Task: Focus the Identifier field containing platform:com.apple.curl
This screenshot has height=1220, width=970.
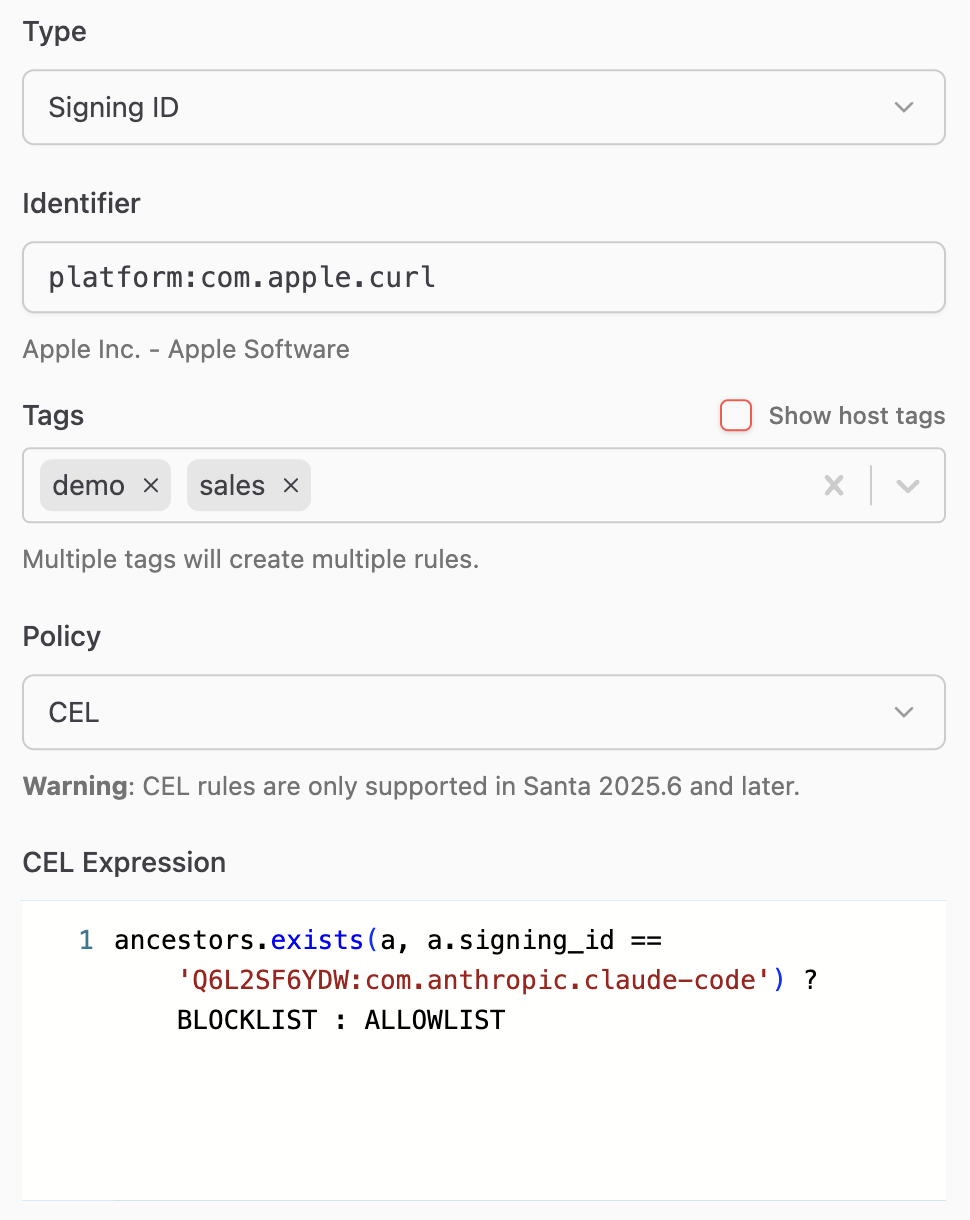Action: tap(484, 277)
